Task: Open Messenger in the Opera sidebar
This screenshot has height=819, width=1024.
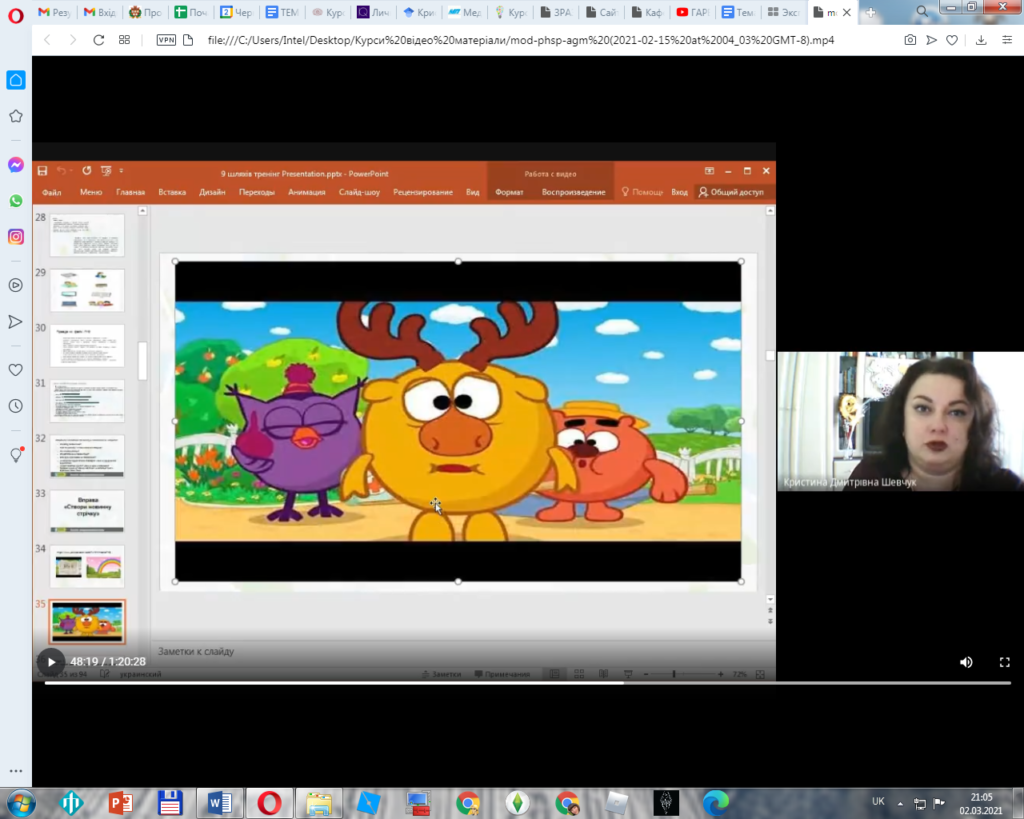Action: (x=16, y=165)
